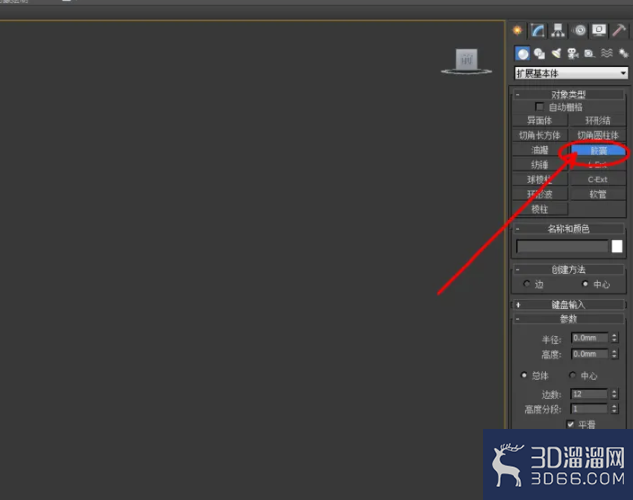Click the 高度 spinner arrows
The height and width of the screenshot is (500, 633).
(x=614, y=354)
